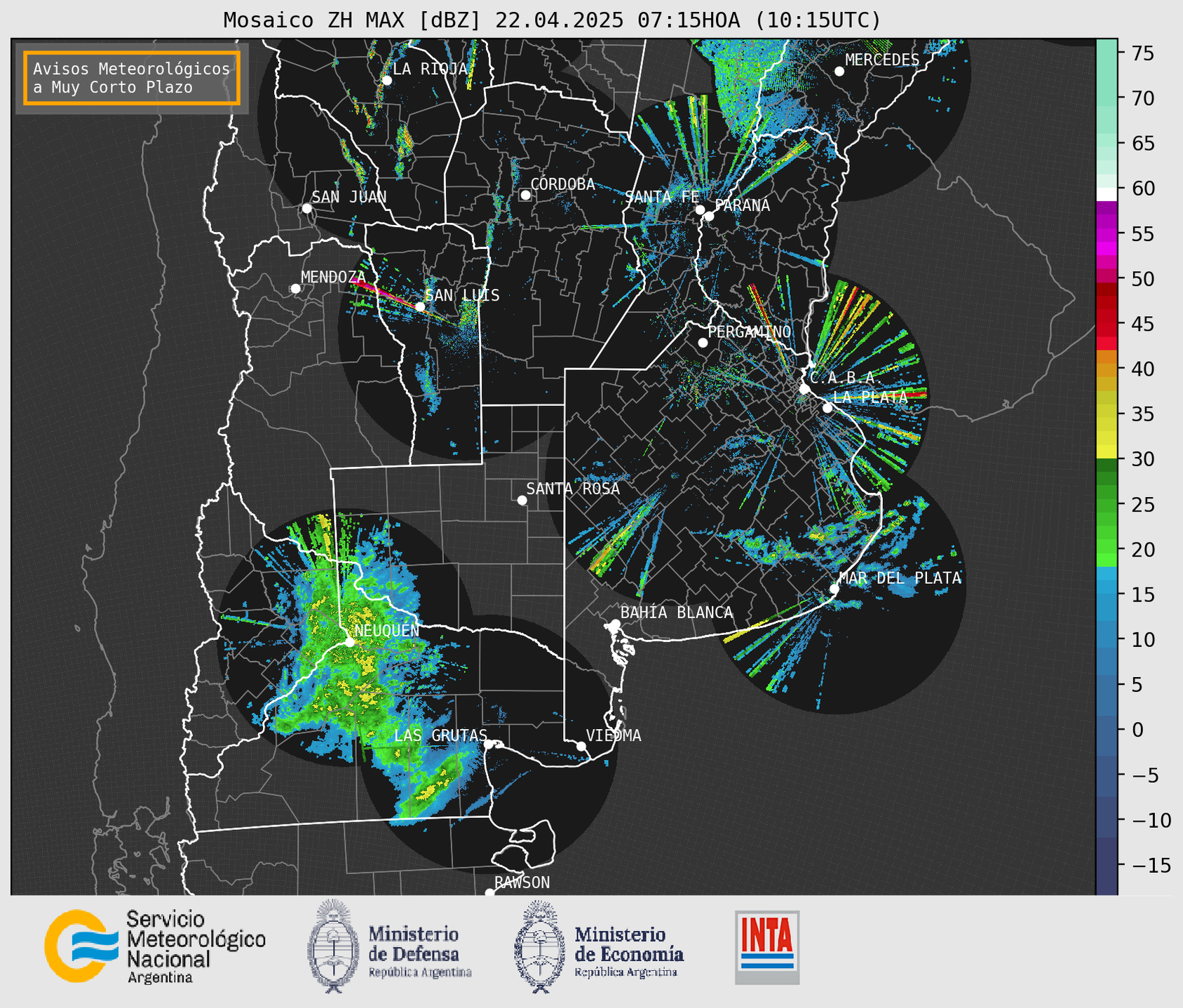Image resolution: width=1183 pixels, height=1008 pixels.
Task: Click the SAN JUAN label on the map
Action: [349, 197]
